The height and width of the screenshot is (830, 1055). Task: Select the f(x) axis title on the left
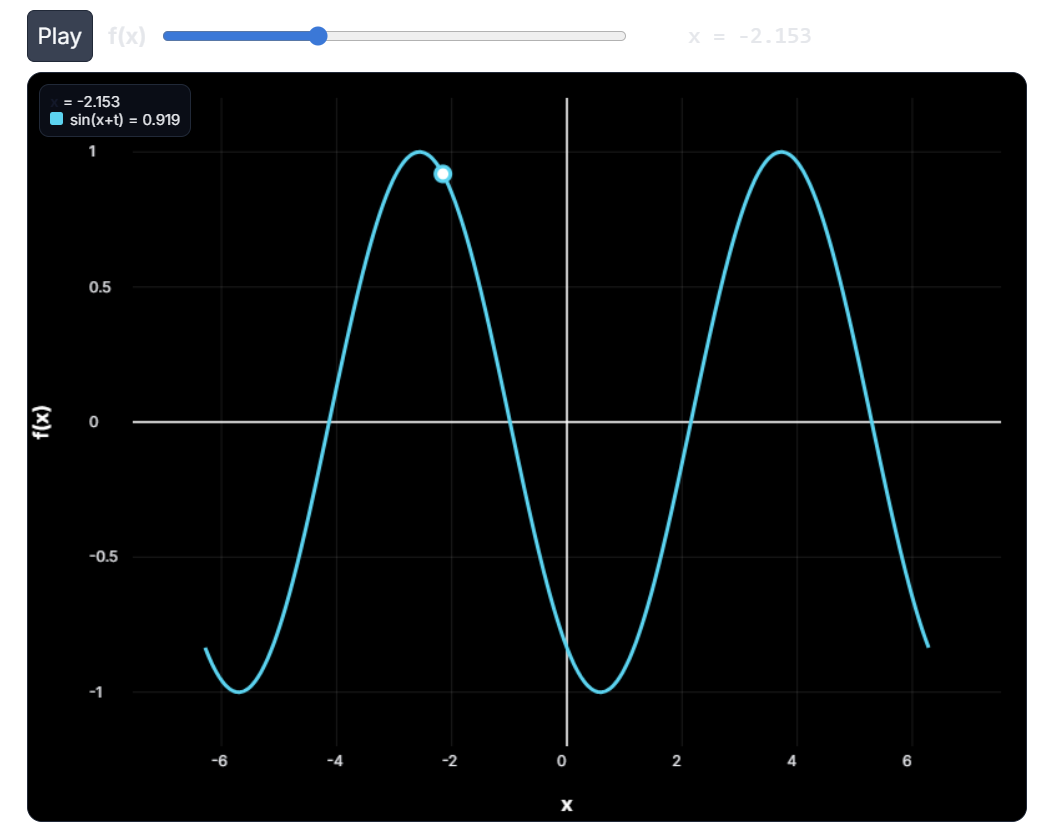41,420
